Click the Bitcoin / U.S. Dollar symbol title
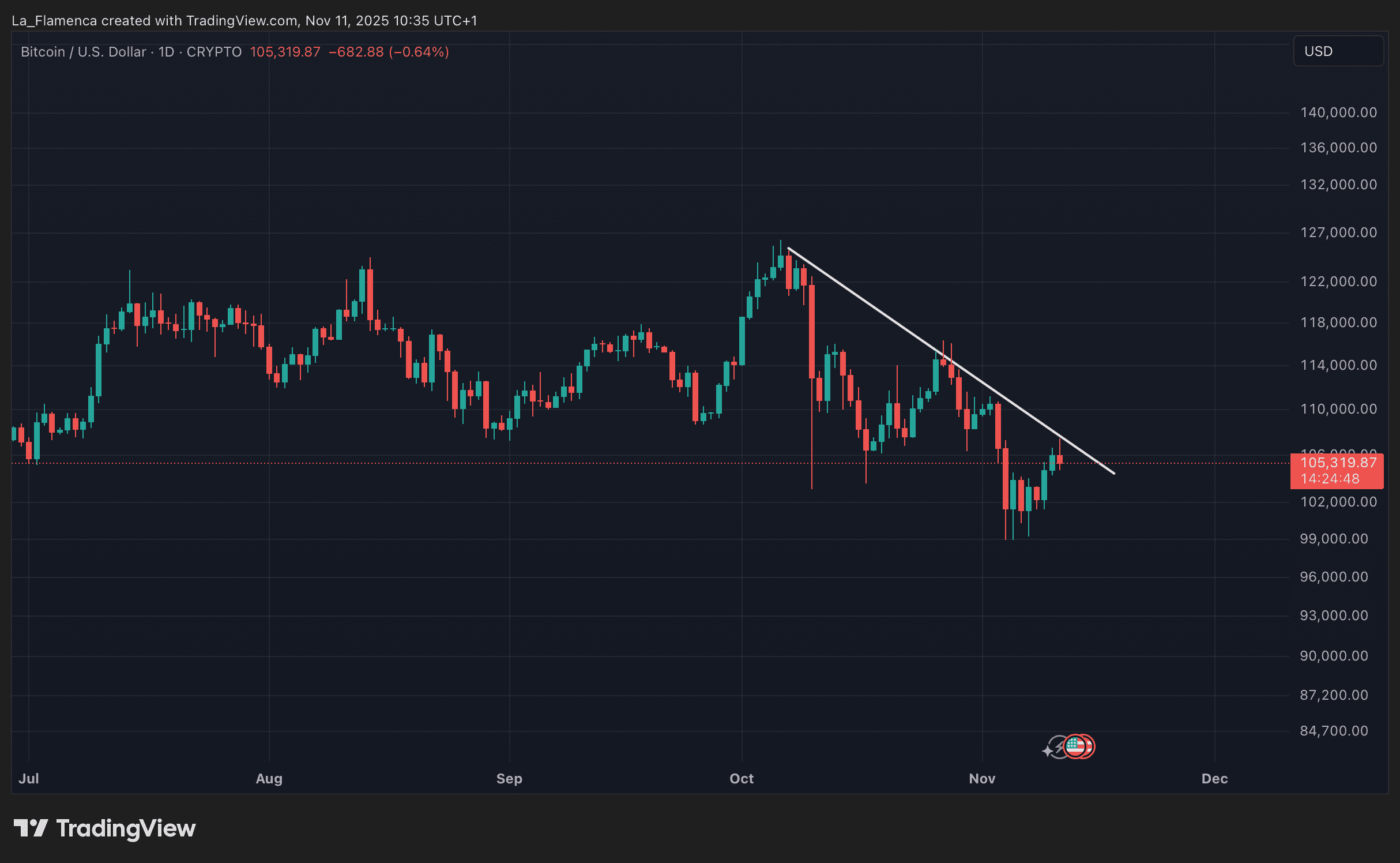Screen dimensions: 1400x863 pos(83,52)
